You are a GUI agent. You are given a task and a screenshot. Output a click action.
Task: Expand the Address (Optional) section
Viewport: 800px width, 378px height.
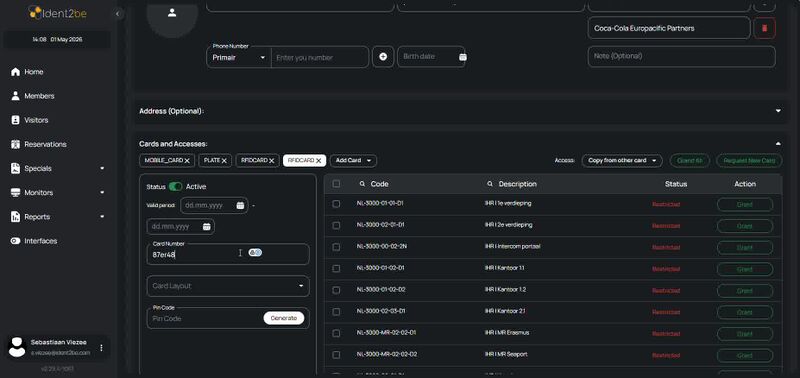click(778, 111)
